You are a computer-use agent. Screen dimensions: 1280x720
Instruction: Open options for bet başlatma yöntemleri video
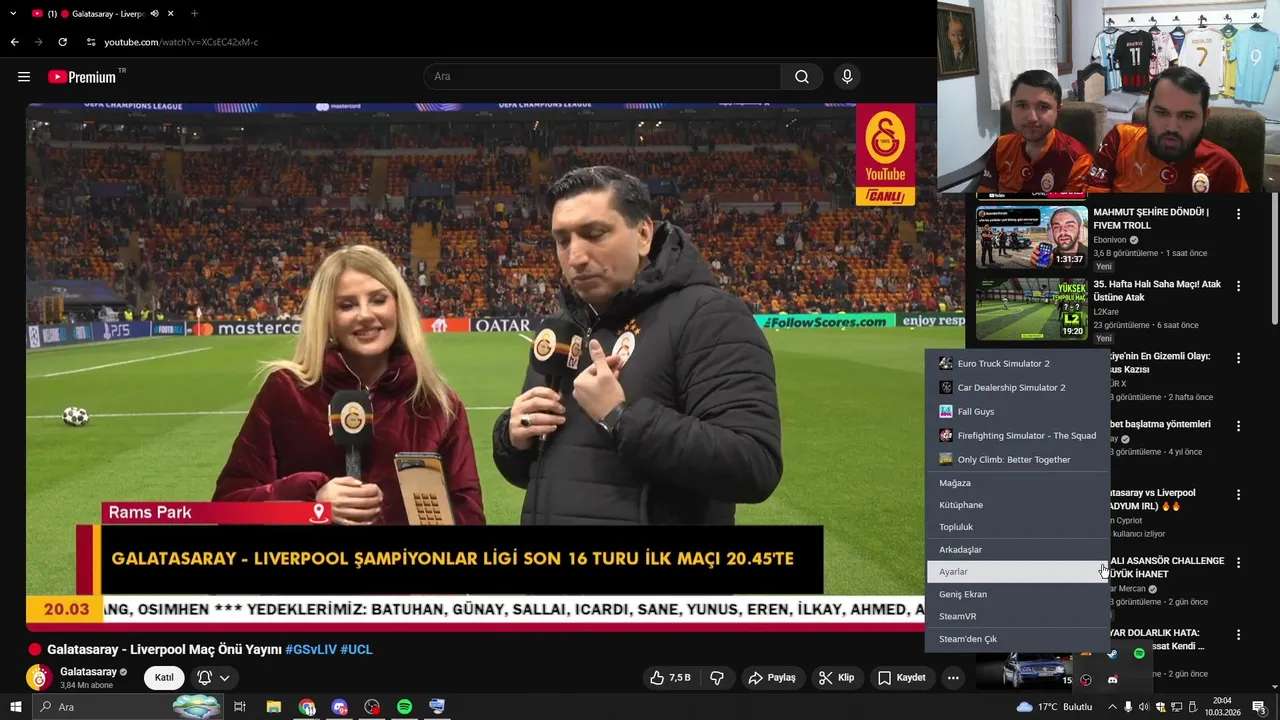tap(1238, 426)
